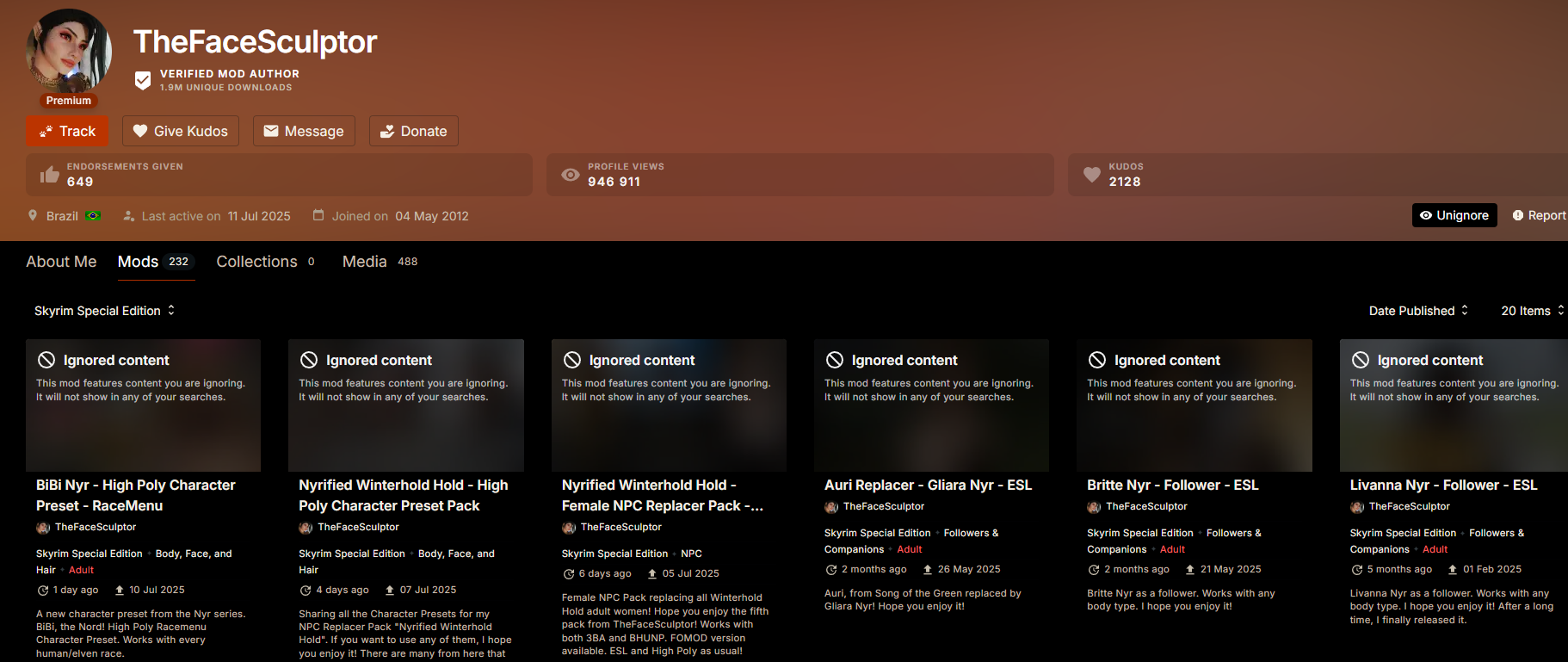Click the updated clock icon beside 4 days ago
1568x662 pixels.
tap(305, 591)
